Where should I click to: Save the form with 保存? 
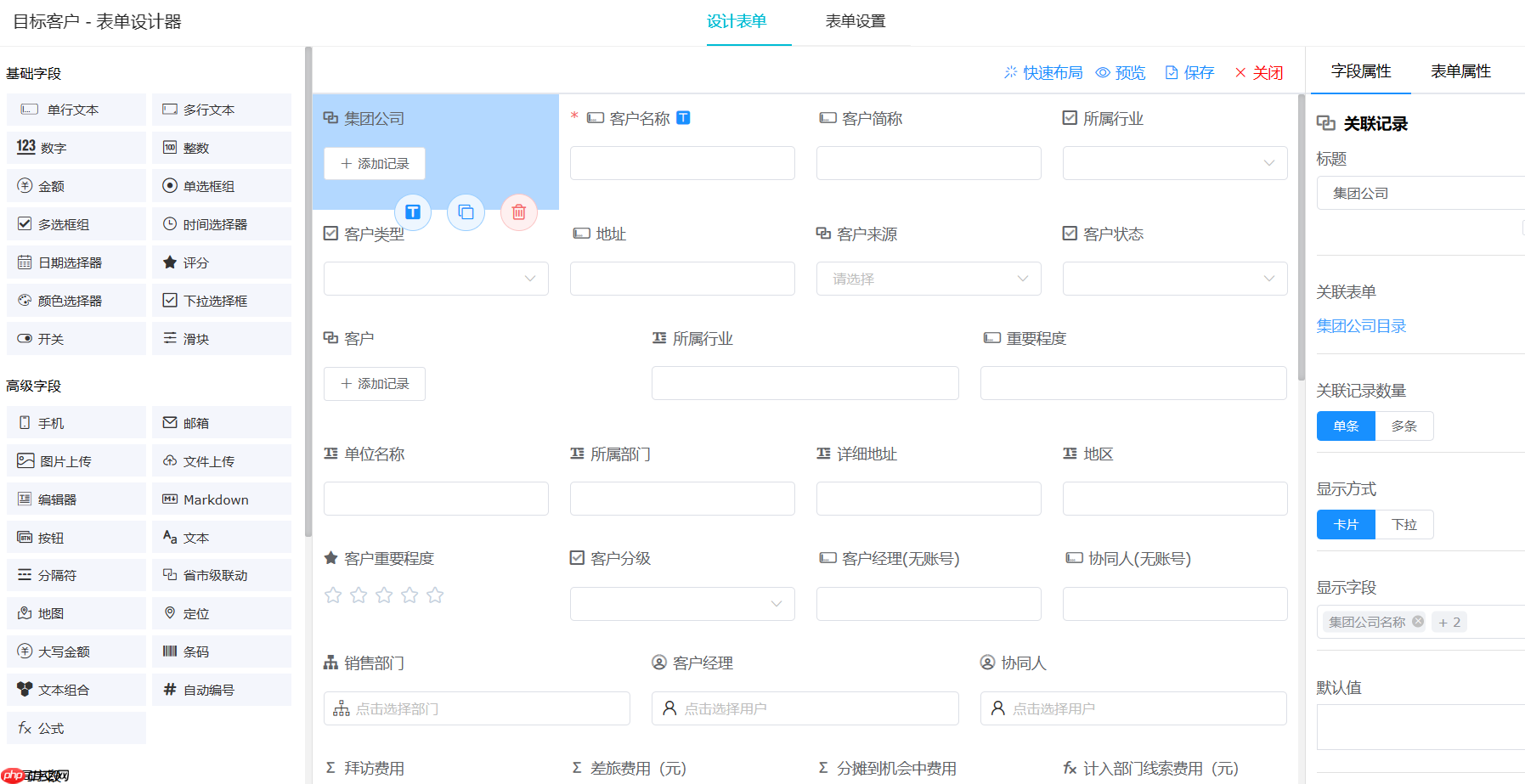pyautogui.click(x=1189, y=72)
